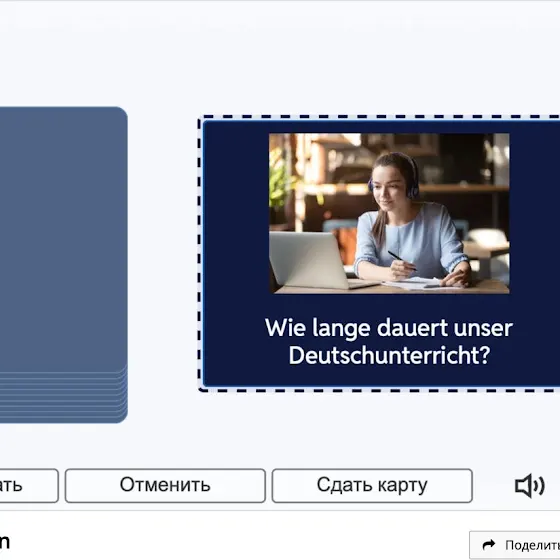
Task: Click the Сдать карту button
Action: 372,486
